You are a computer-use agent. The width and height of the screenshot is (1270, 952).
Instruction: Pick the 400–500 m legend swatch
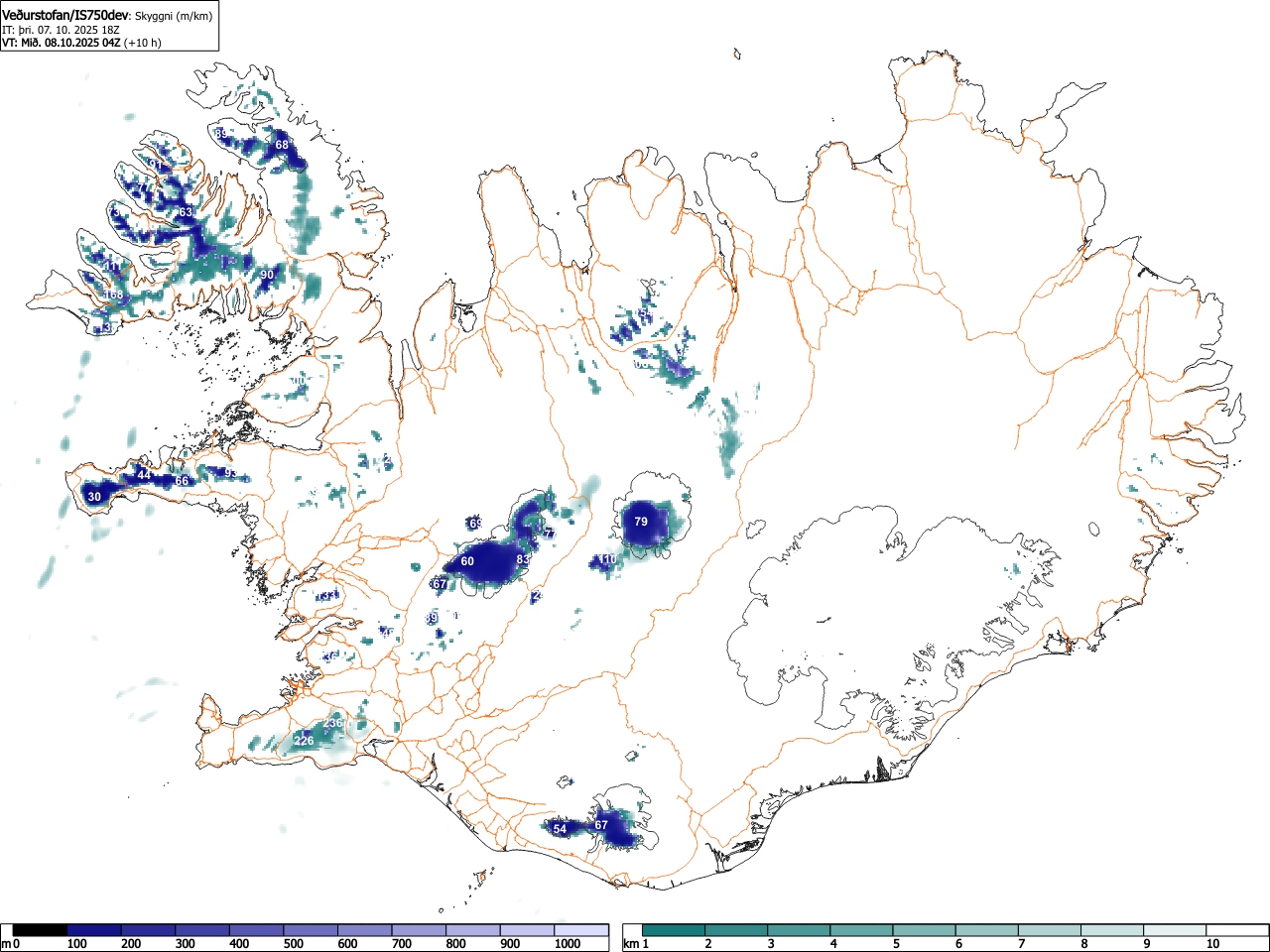(x=256, y=930)
